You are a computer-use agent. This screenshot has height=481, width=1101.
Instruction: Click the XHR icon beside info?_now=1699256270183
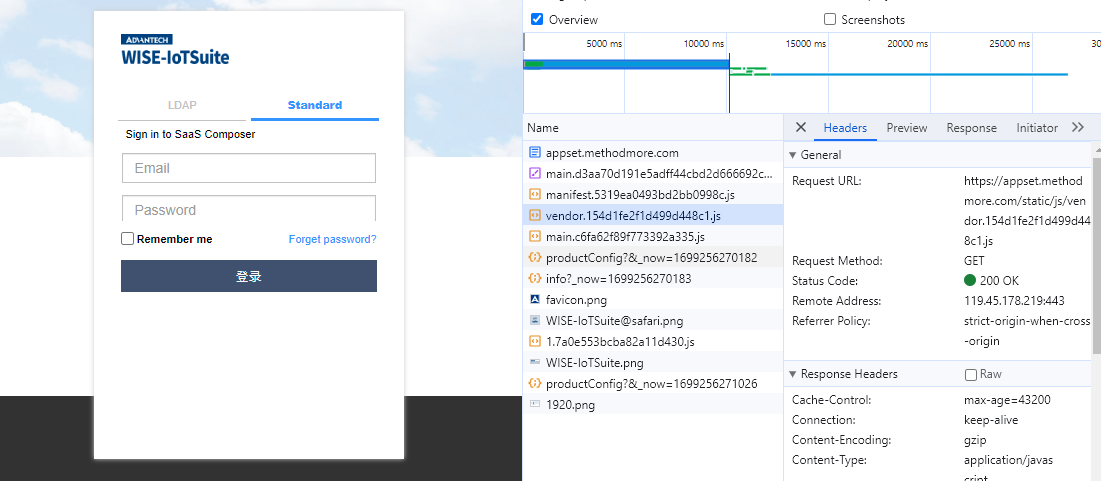tap(534, 279)
